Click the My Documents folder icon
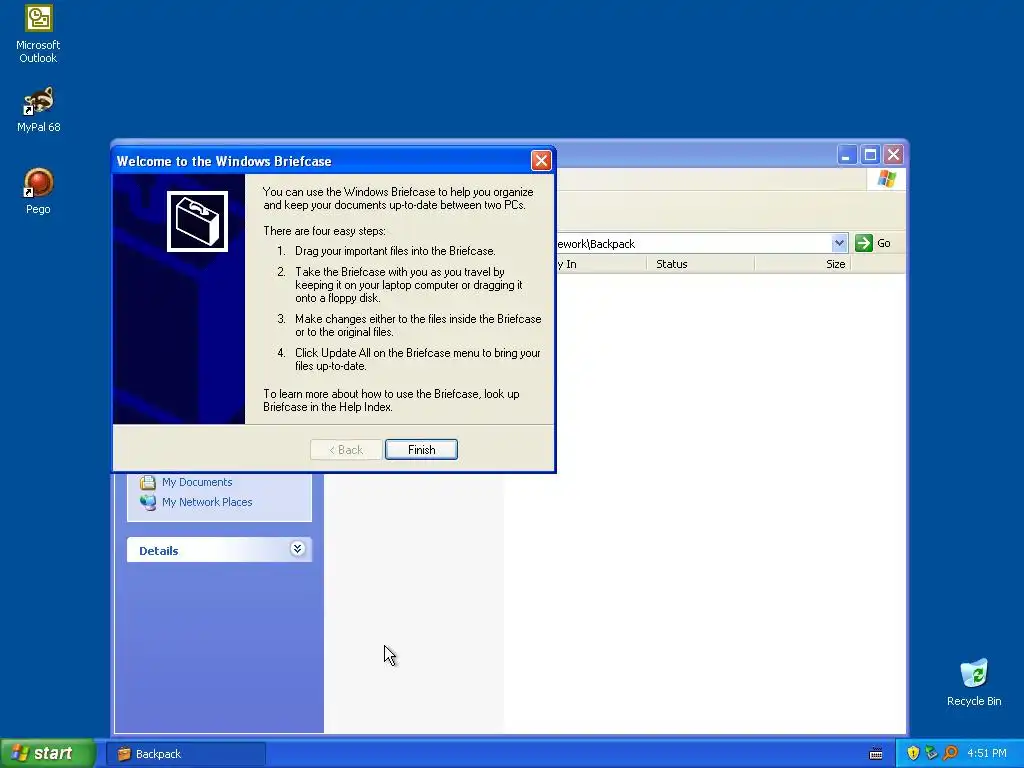Screen dimensions: 1024x768 pos(148,482)
